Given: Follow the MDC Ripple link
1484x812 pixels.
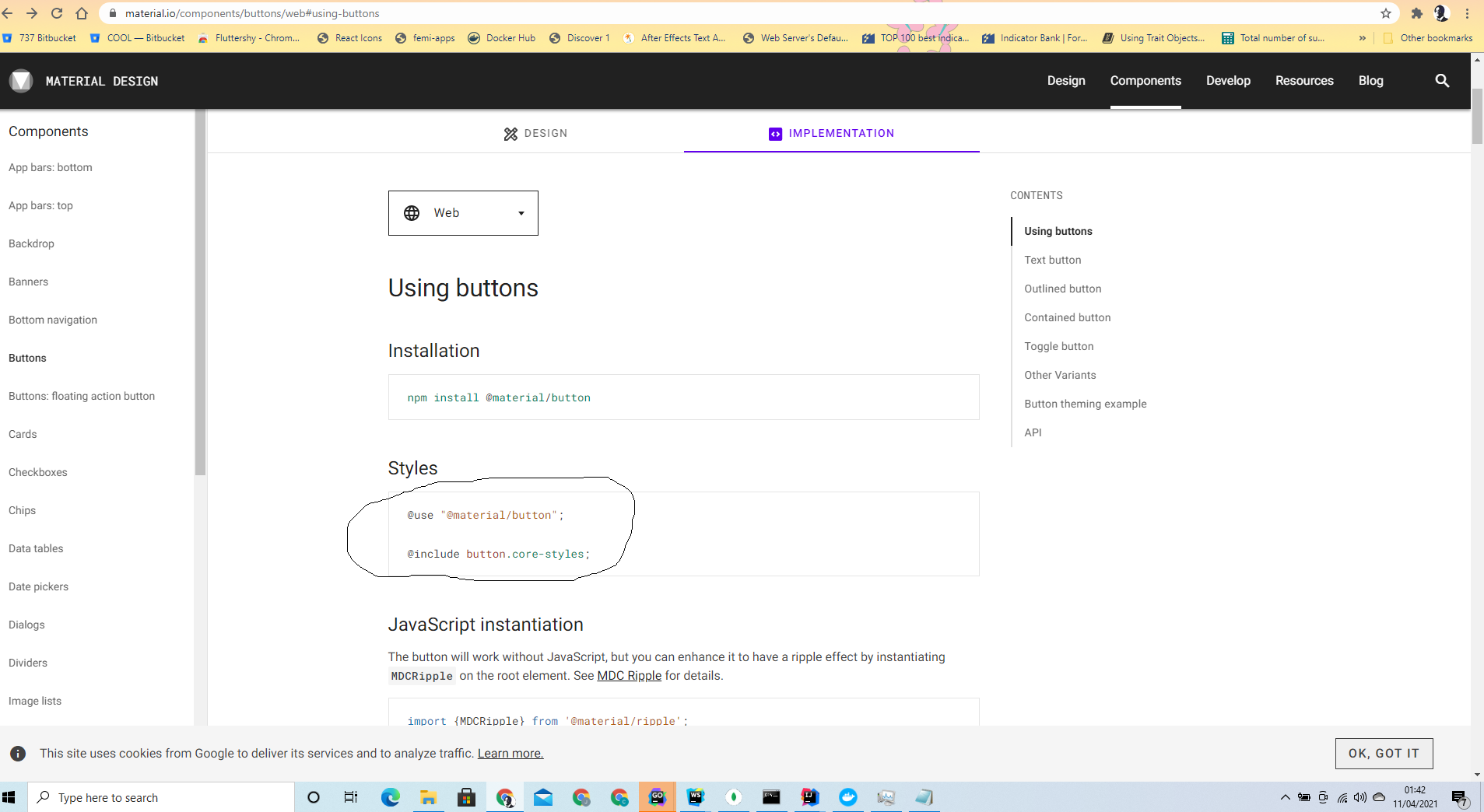Looking at the screenshot, I should (x=629, y=676).
